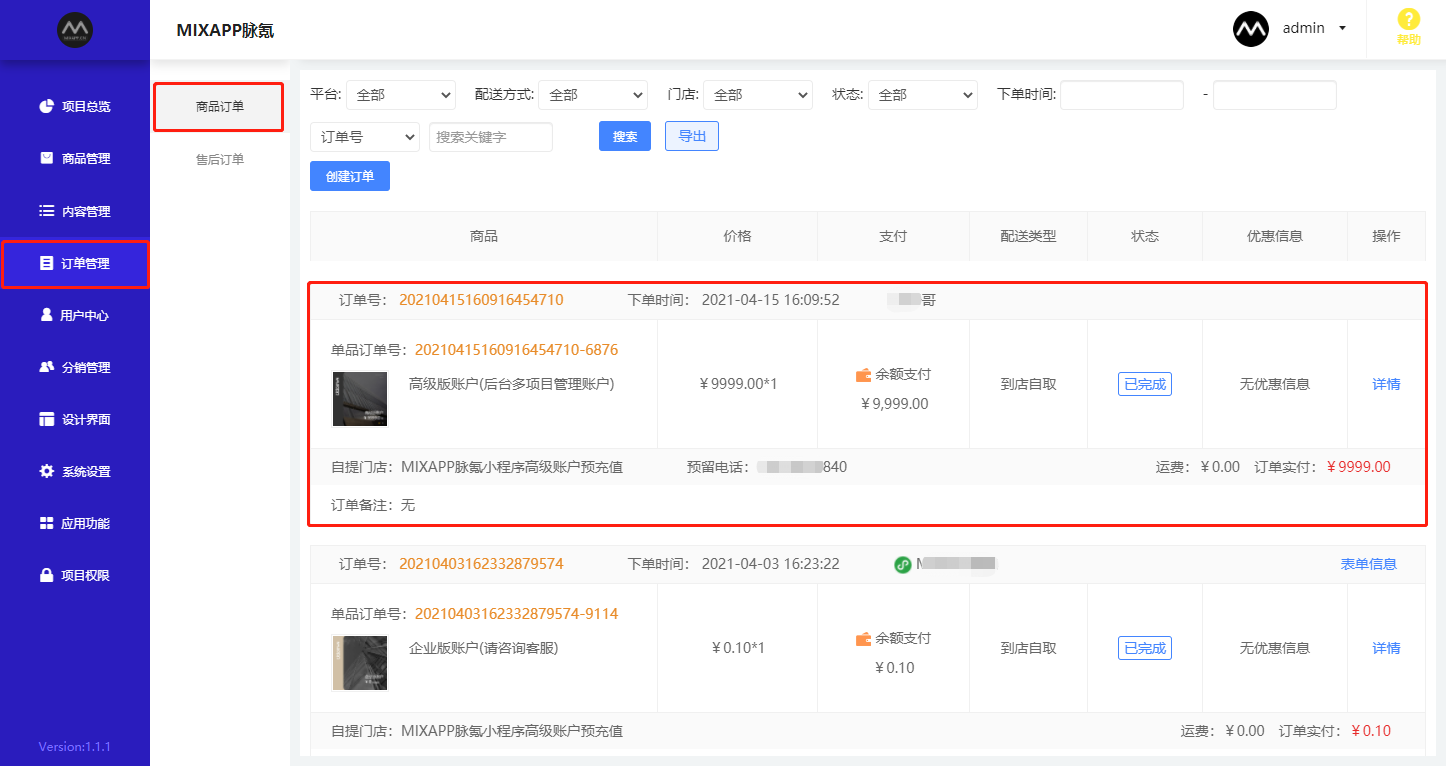The height and width of the screenshot is (766, 1446).
Task: Click sub-order number 20210403162332879574-9114
Action: pyautogui.click(x=516, y=614)
